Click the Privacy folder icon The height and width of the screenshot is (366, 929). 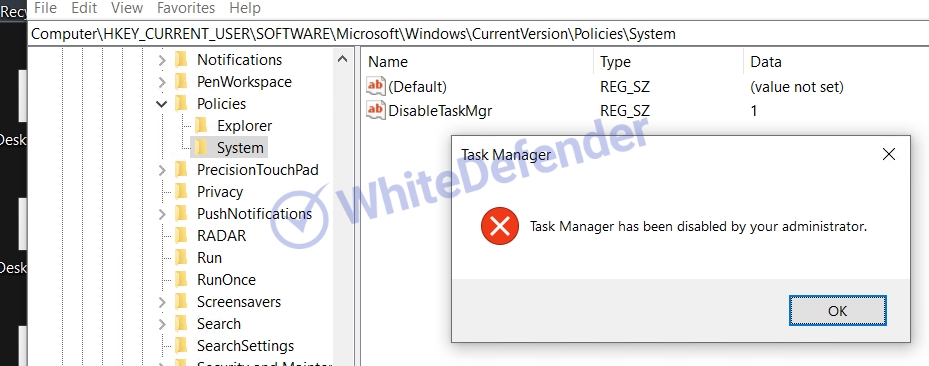[181, 191]
